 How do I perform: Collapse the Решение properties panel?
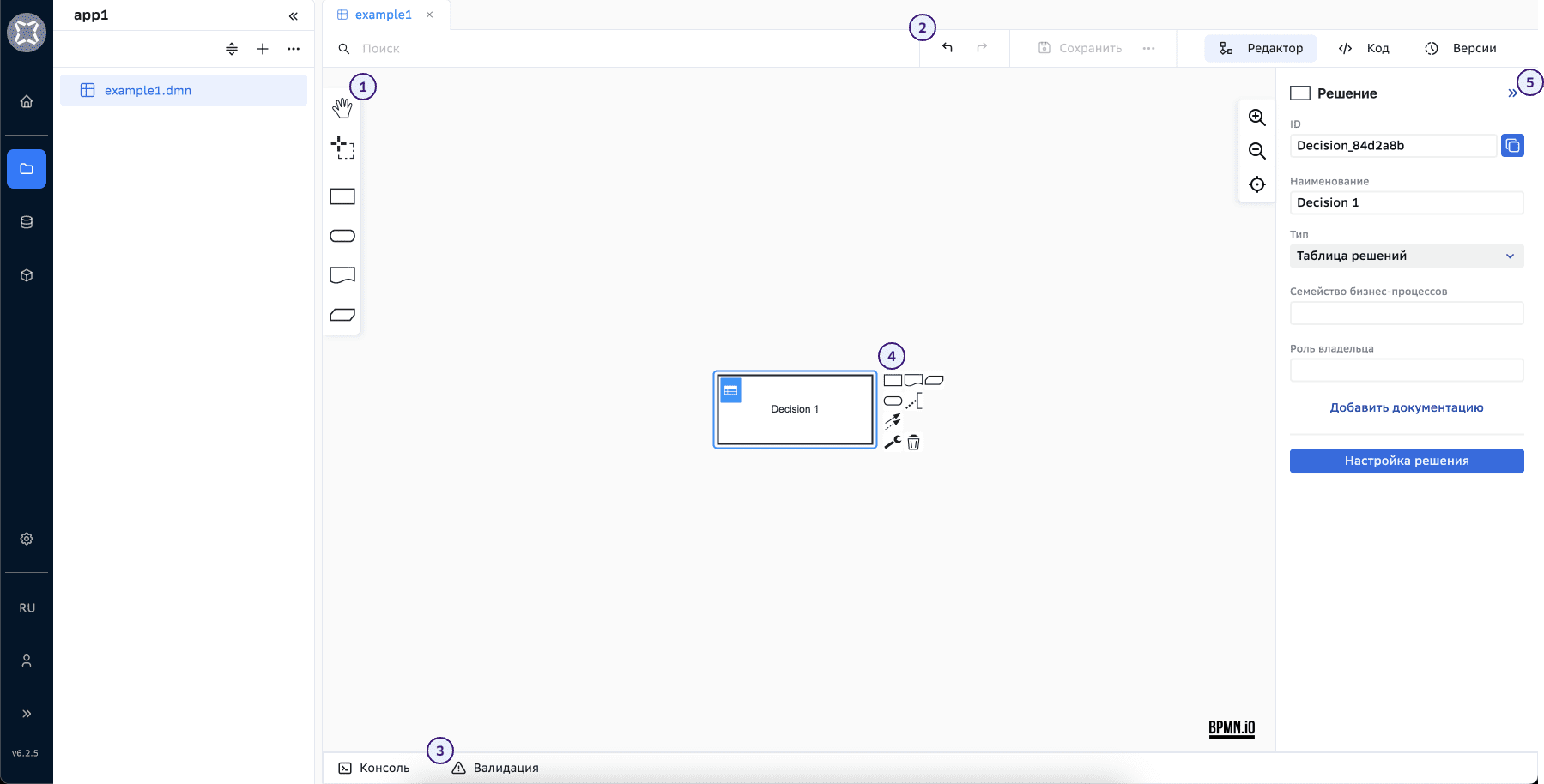[1511, 93]
